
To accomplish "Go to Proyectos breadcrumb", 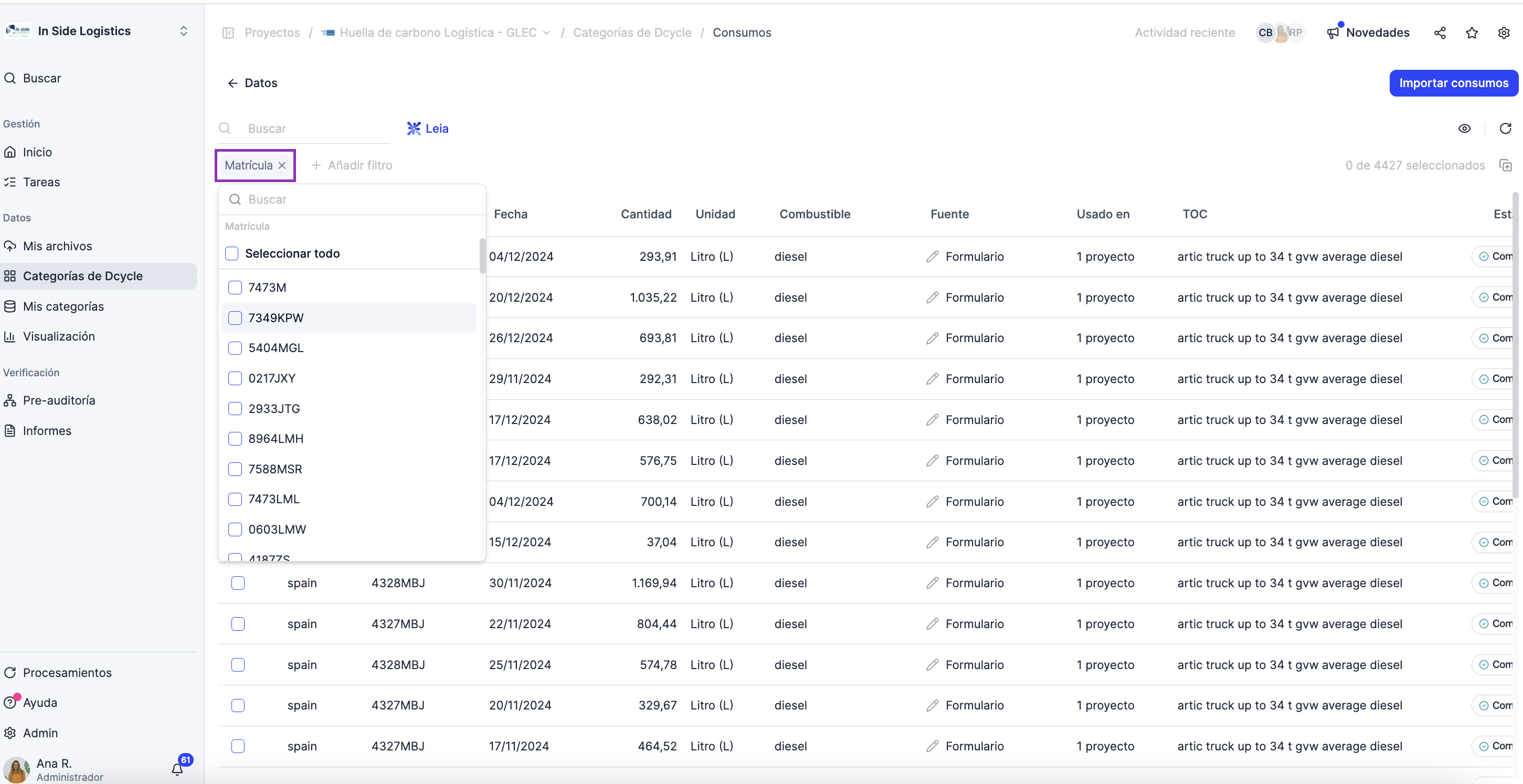I will click(272, 33).
